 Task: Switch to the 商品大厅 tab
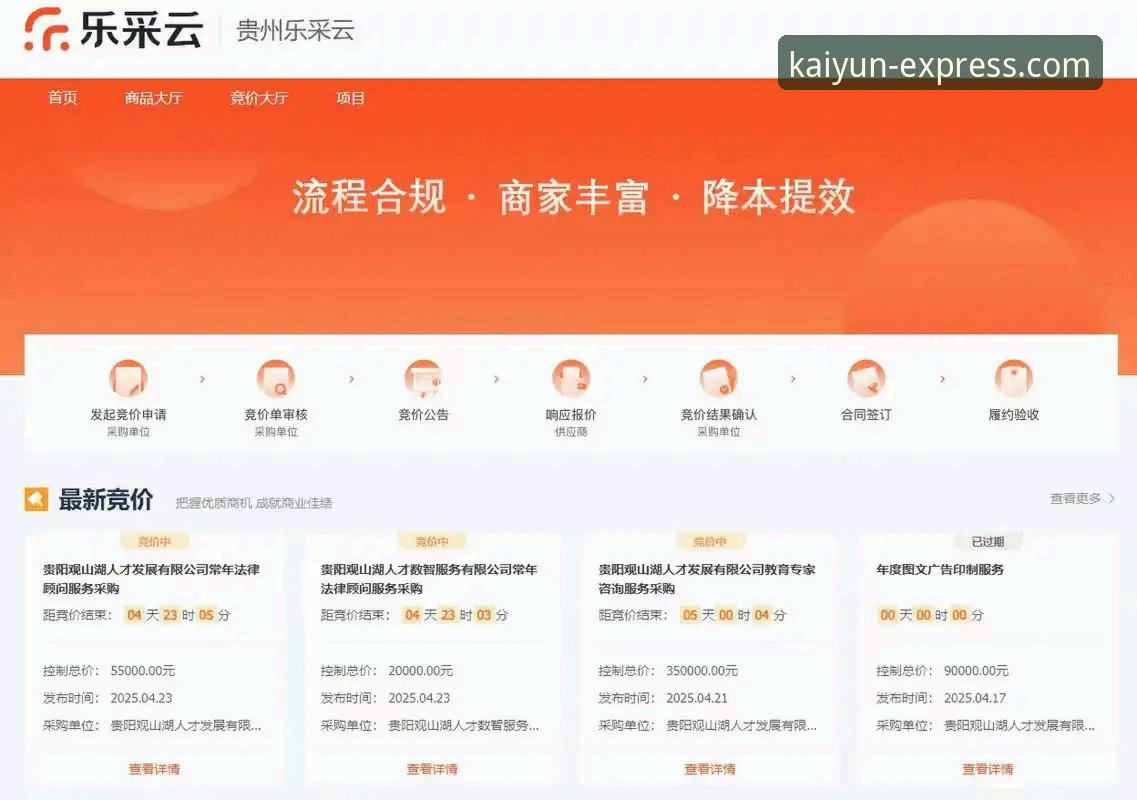pyautogui.click(x=153, y=97)
